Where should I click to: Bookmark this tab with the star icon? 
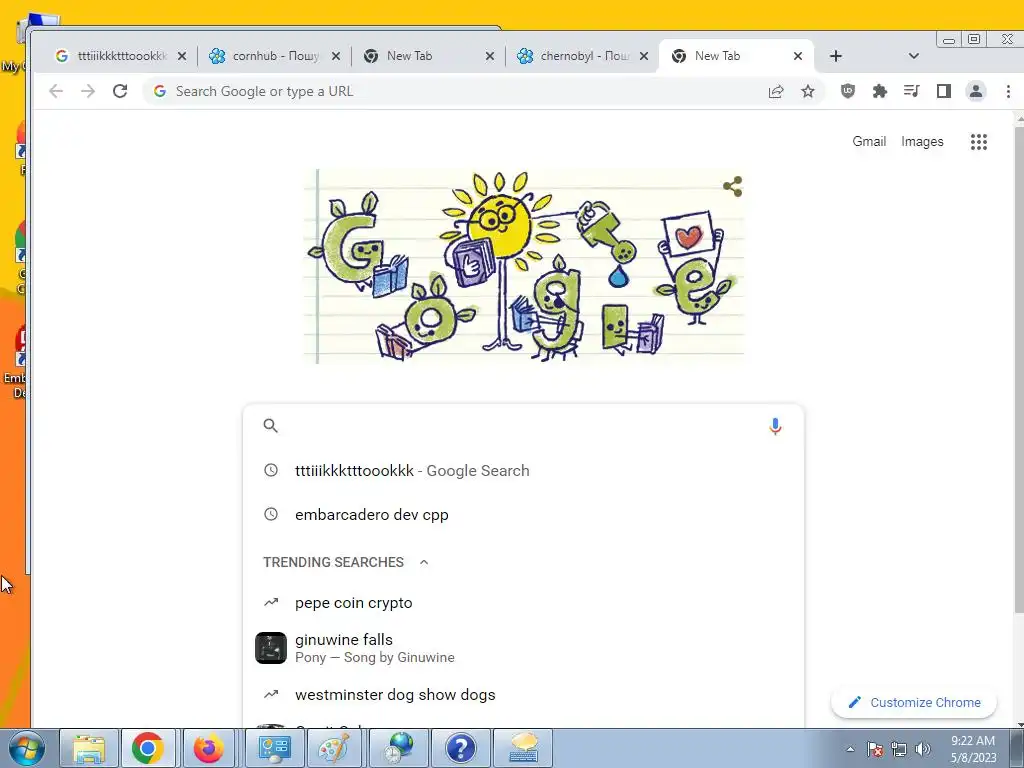point(808,91)
